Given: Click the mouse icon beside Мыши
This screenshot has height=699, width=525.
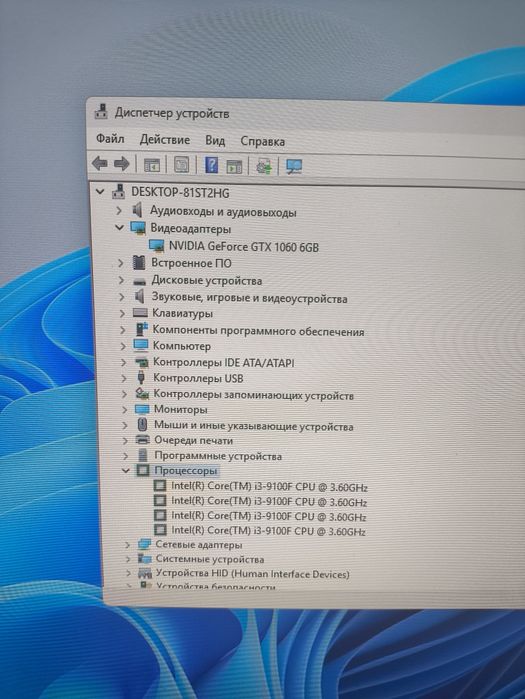Looking at the screenshot, I should pos(142,424).
